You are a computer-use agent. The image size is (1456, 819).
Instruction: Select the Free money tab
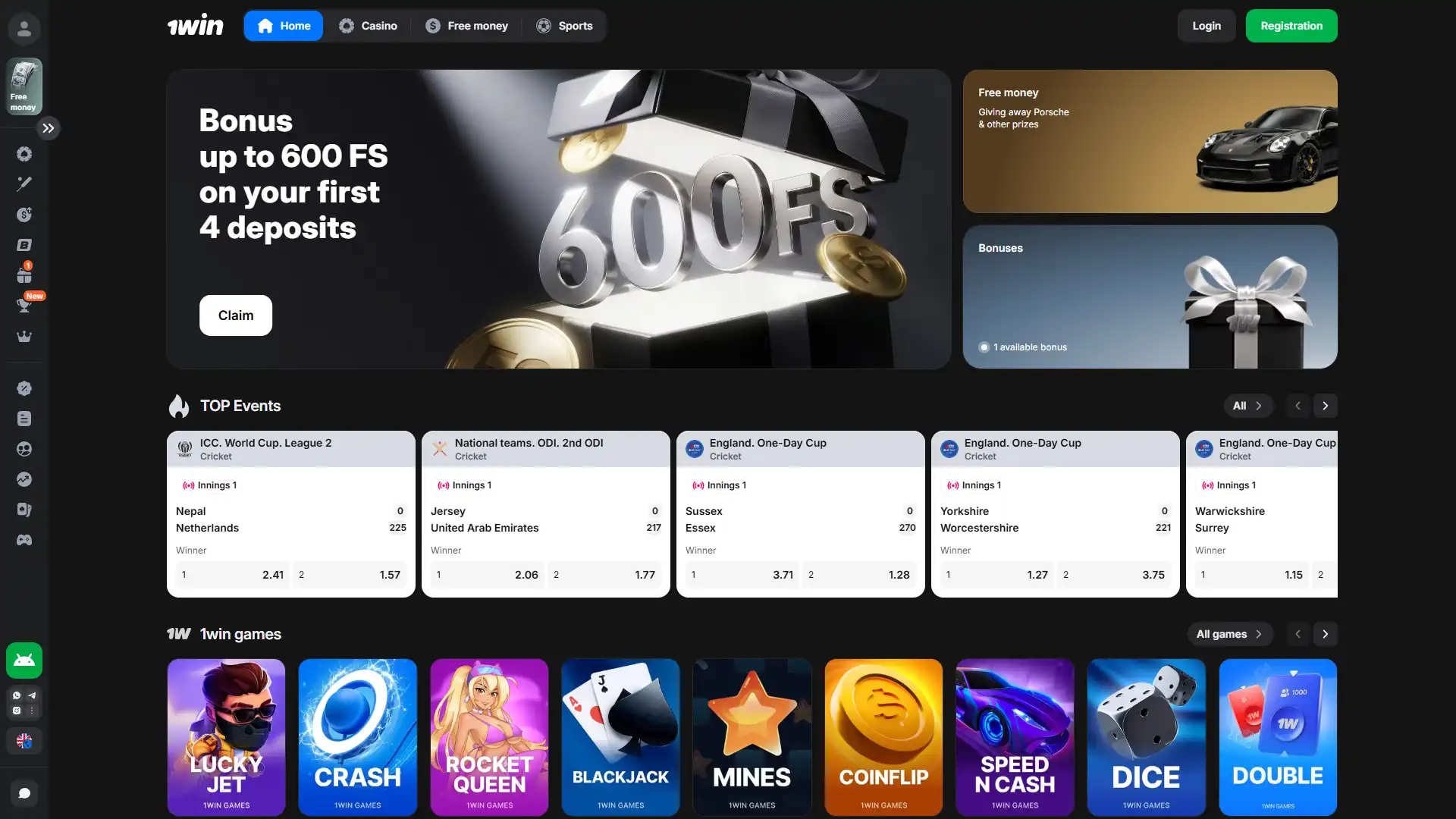point(466,26)
